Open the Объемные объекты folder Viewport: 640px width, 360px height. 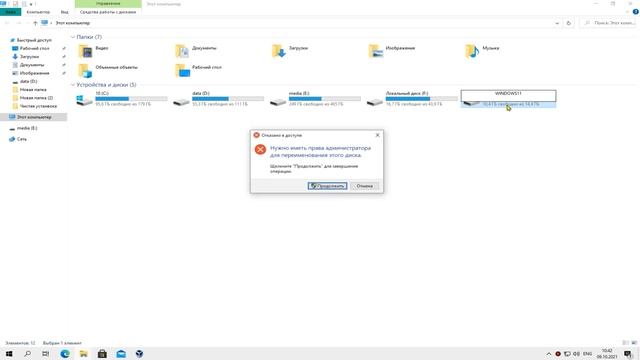(108, 70)
